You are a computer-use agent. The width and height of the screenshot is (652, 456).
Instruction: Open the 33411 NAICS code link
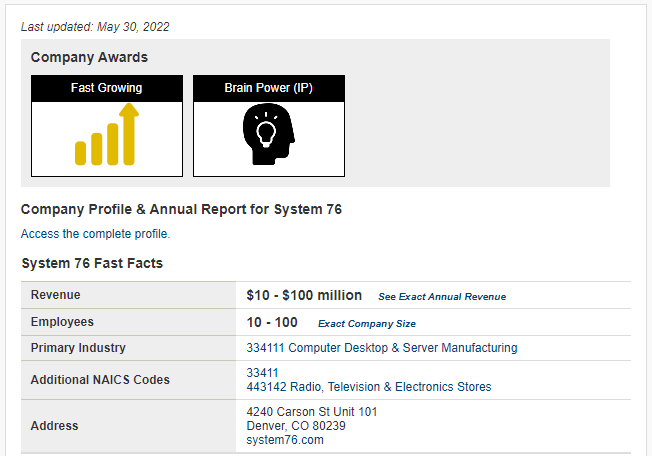pos(262,373)
